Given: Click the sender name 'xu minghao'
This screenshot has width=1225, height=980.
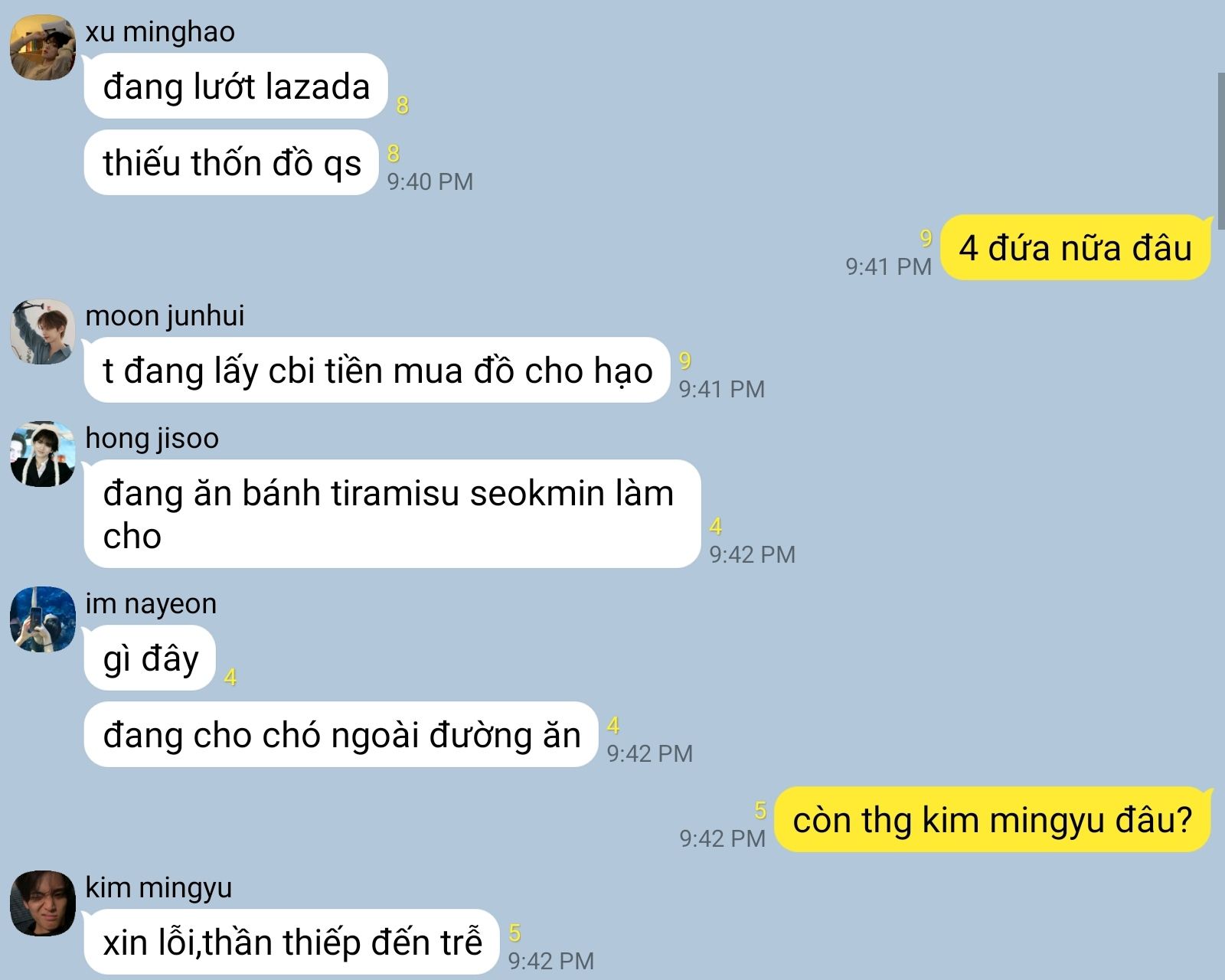Looking at the screenshot, I should tap(160, 32).
